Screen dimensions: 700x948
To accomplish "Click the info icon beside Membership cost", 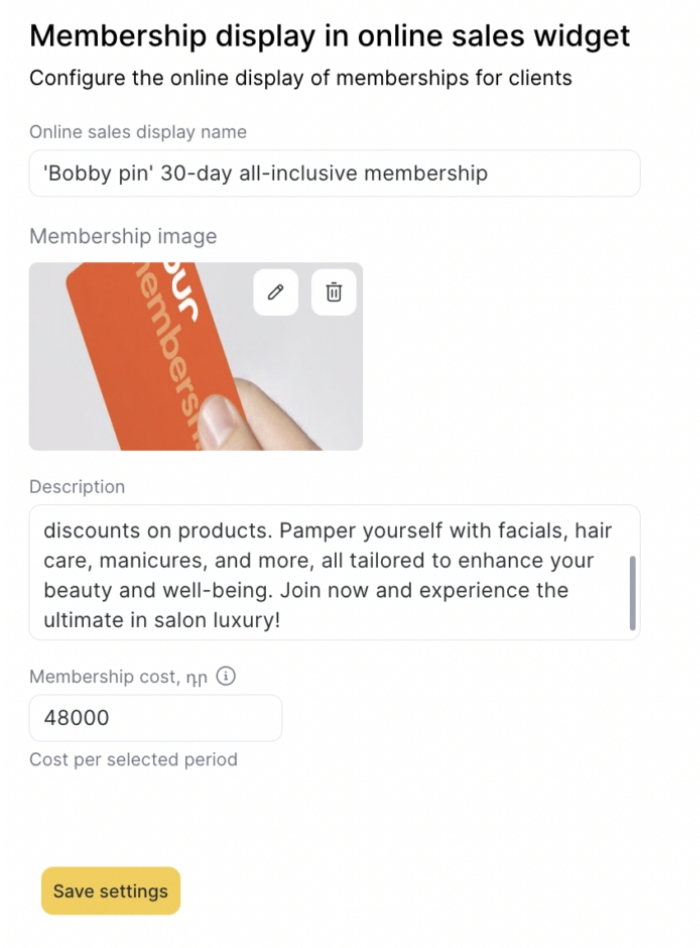I will 227,677.
